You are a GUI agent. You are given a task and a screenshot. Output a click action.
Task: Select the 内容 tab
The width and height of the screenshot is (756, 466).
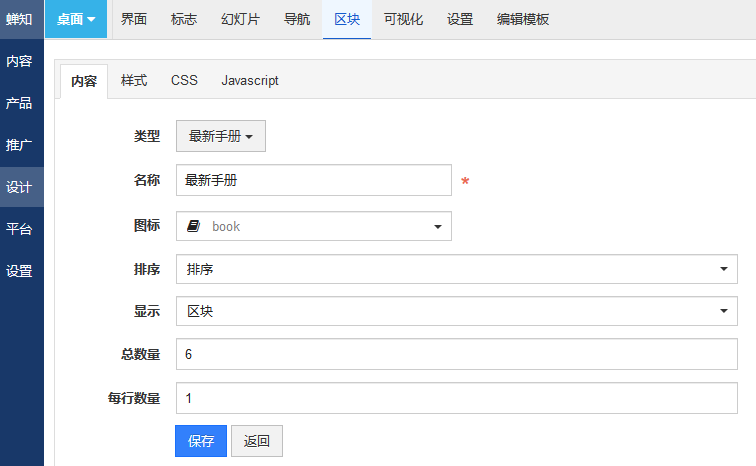[x=84, y=81]
